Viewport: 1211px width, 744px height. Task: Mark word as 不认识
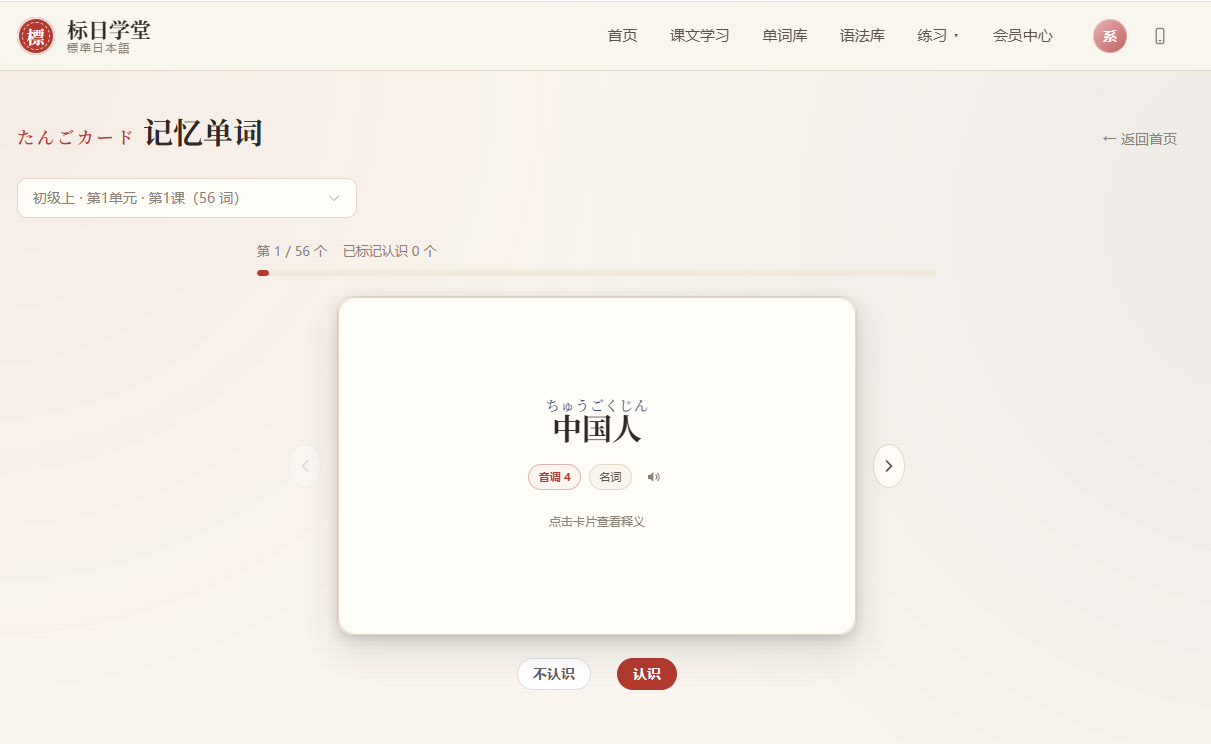pos(554,674)
